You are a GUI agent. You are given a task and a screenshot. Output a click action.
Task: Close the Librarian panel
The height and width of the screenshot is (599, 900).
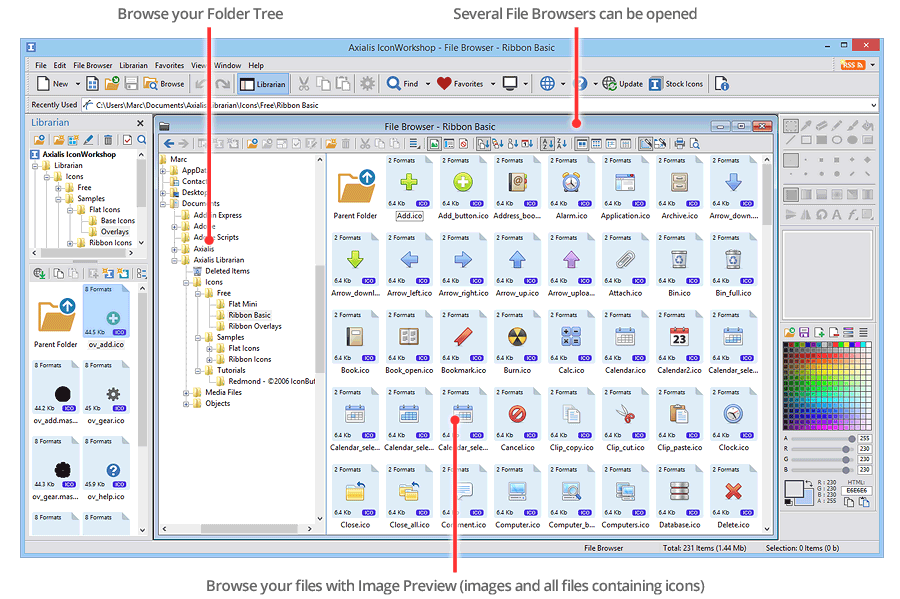click(141, 123)
